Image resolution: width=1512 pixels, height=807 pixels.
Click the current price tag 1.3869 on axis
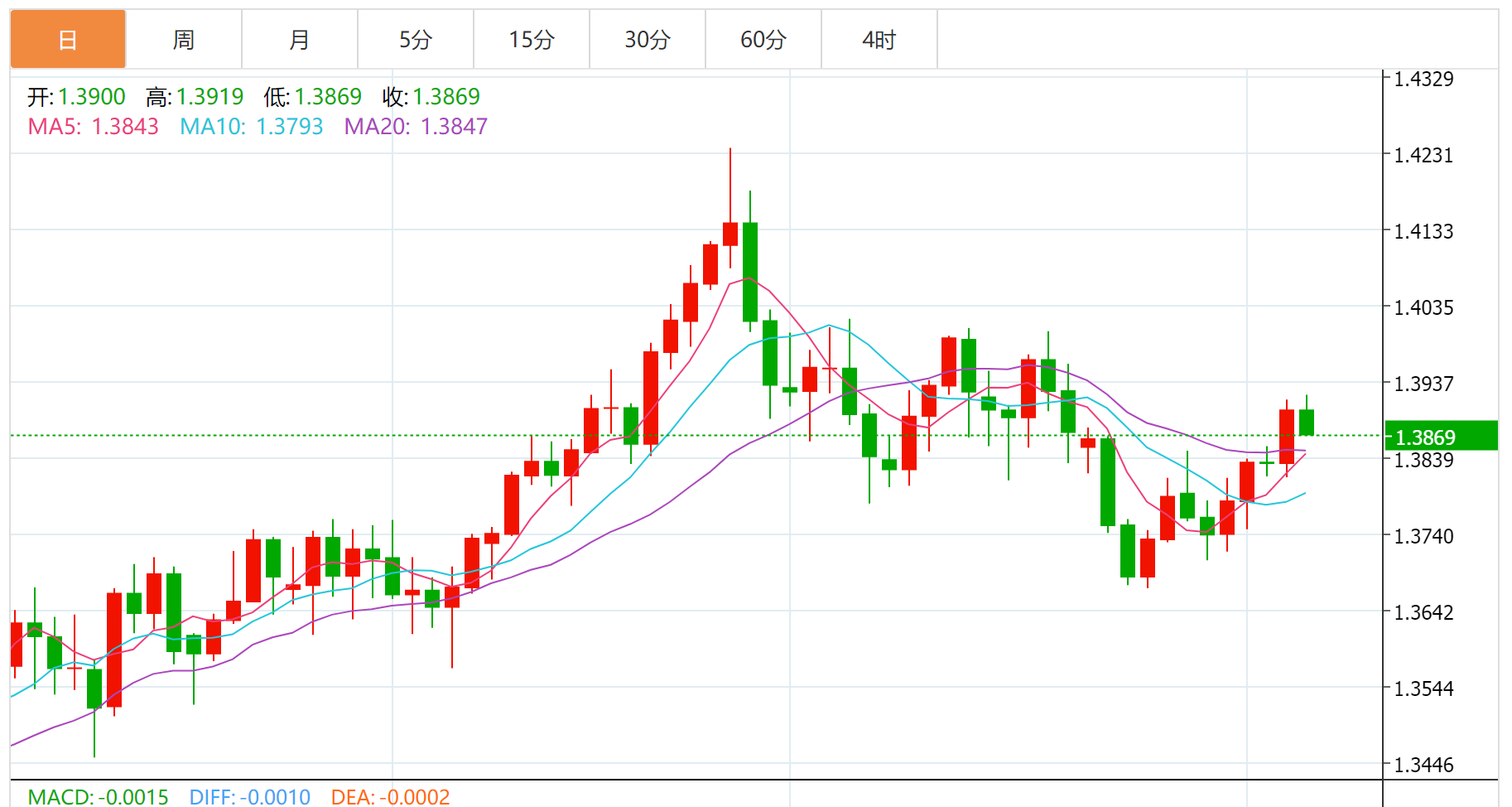coord(1442,436)
